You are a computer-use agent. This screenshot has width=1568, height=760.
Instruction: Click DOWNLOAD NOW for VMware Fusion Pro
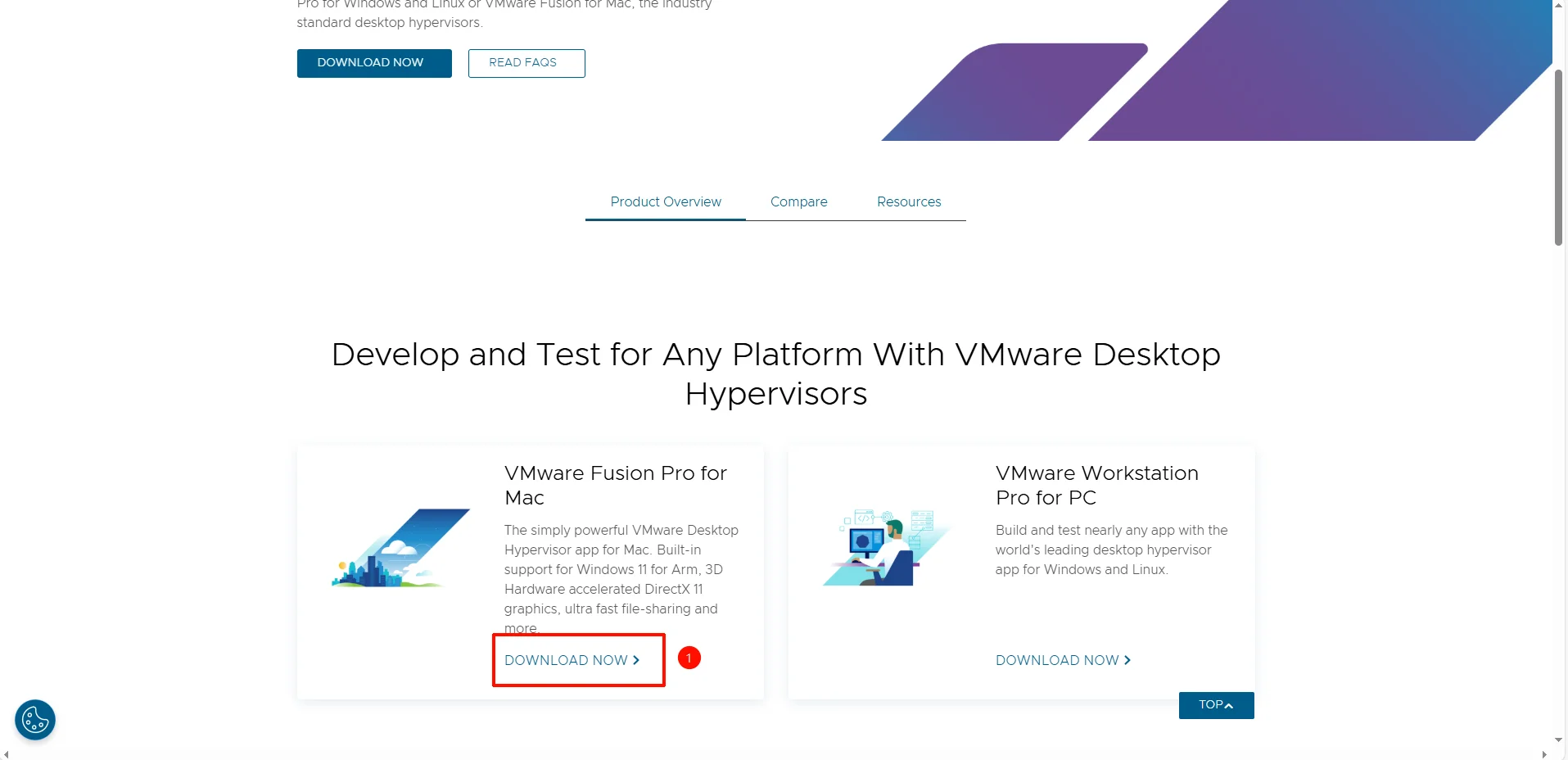pyautogui.click(x=568, y=660)
